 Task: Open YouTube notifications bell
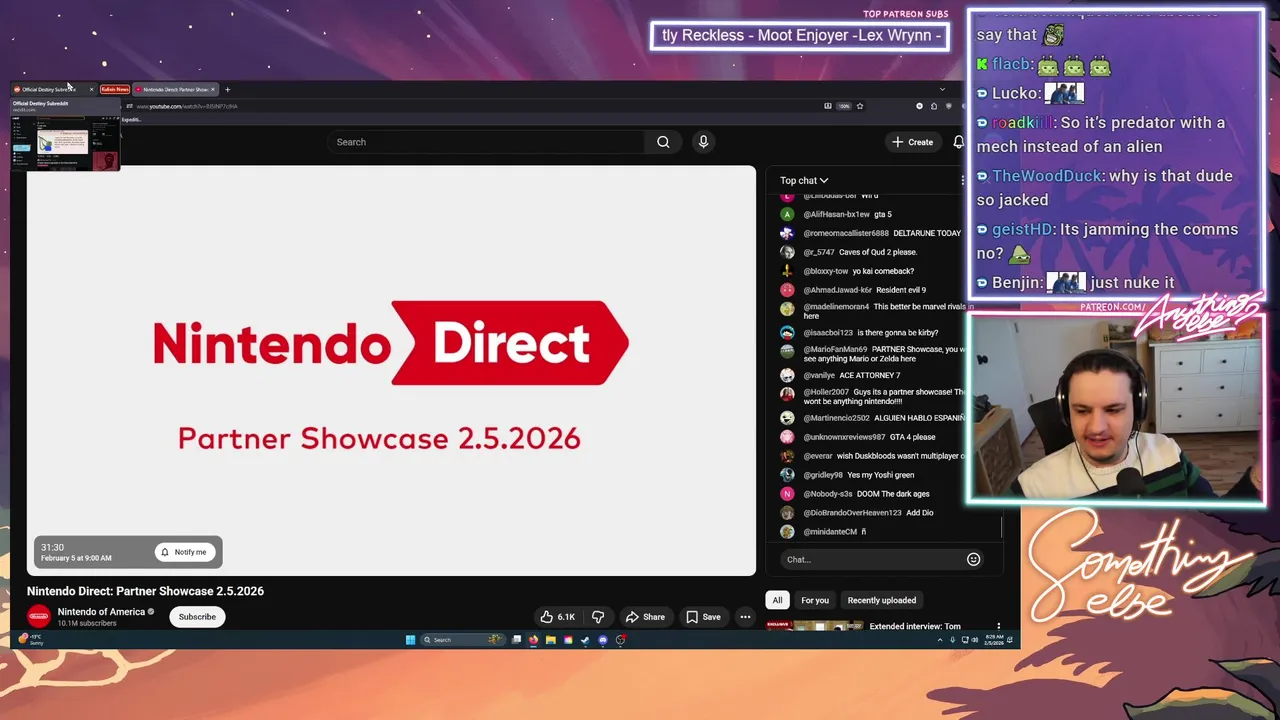(x=958, y=142)
